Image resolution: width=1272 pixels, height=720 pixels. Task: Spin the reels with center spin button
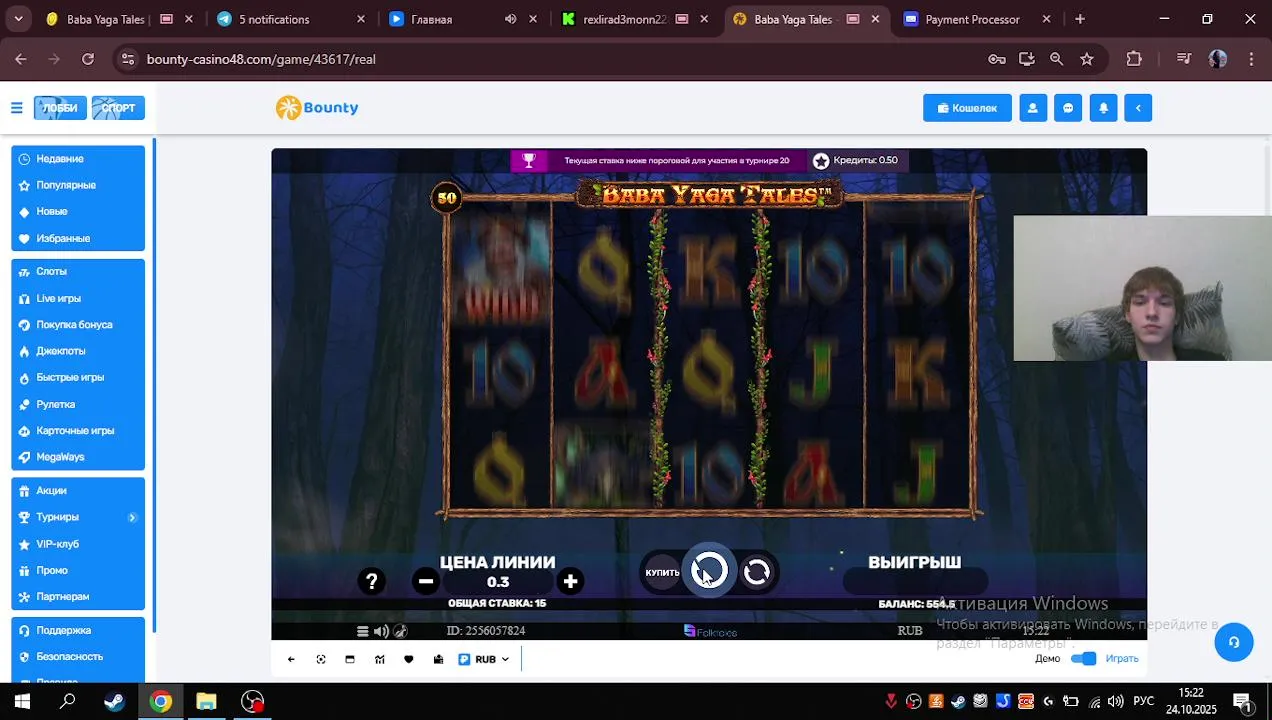(x=709, y=571)
